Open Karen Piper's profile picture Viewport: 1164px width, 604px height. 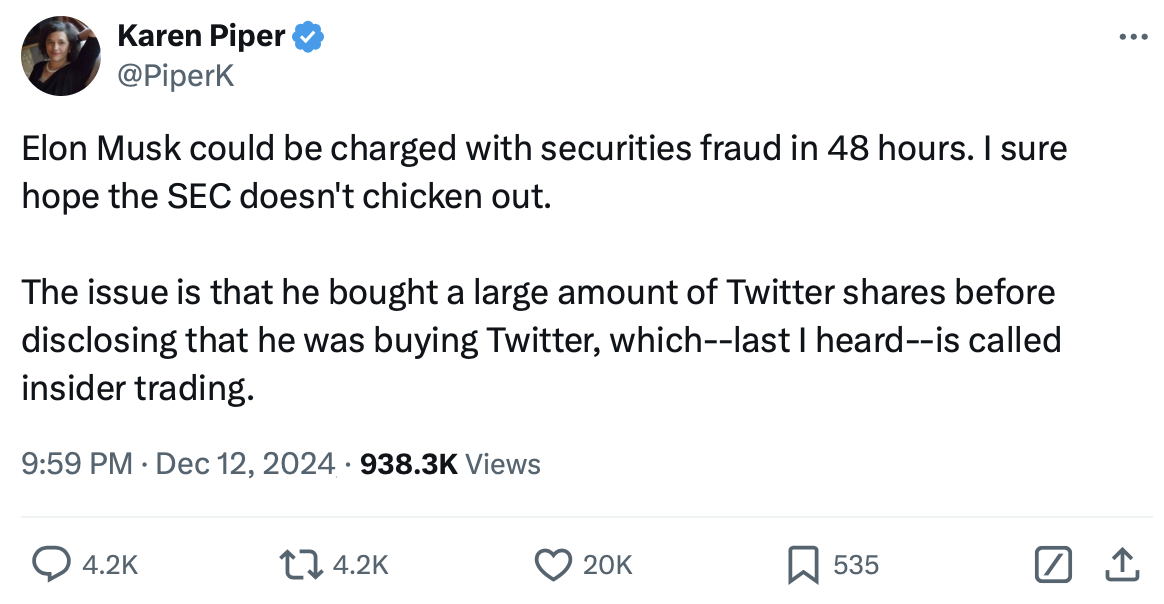click(x=61, y=56)
